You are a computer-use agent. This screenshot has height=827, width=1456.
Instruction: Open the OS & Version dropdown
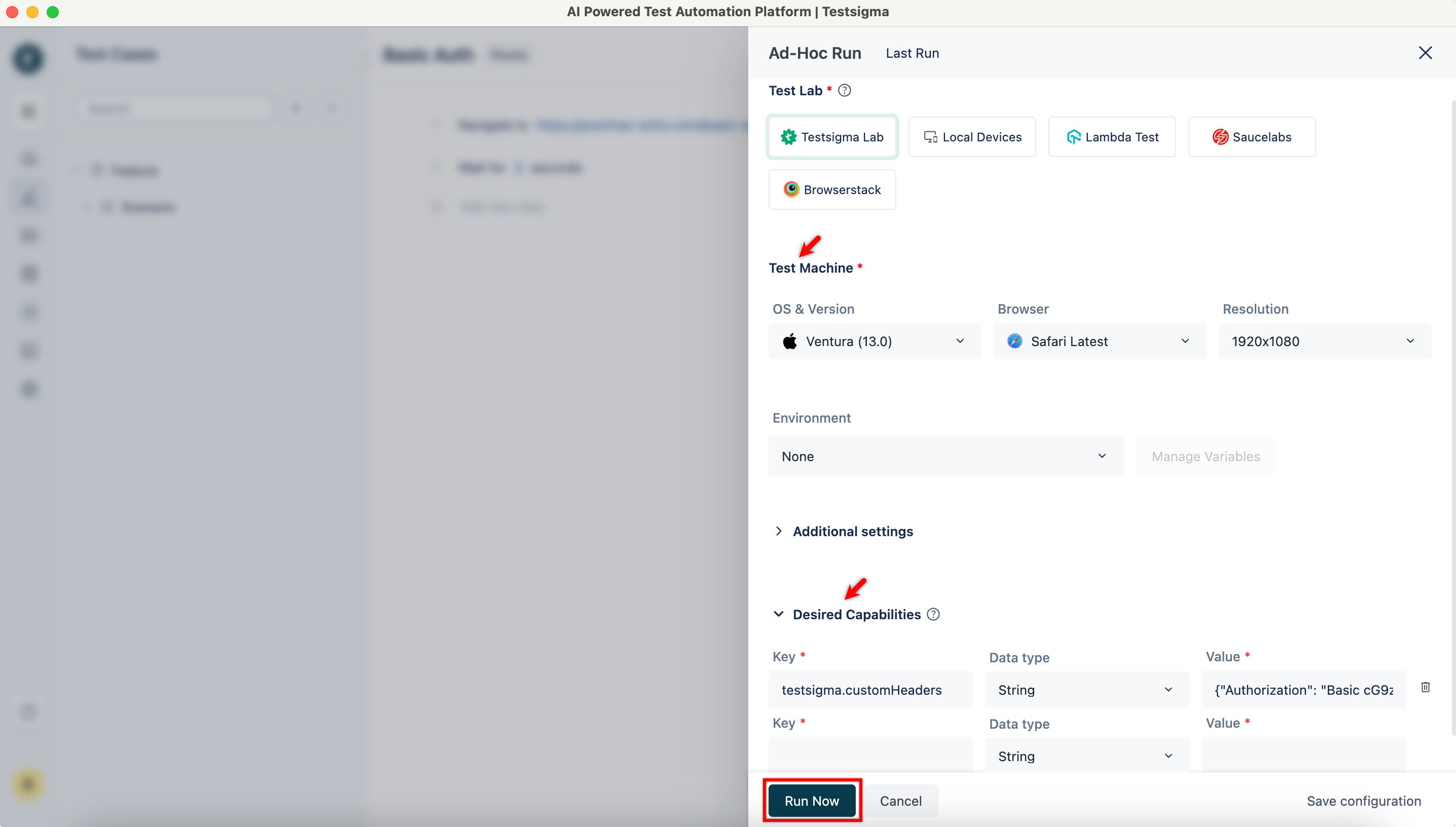[x=875, y=342]
